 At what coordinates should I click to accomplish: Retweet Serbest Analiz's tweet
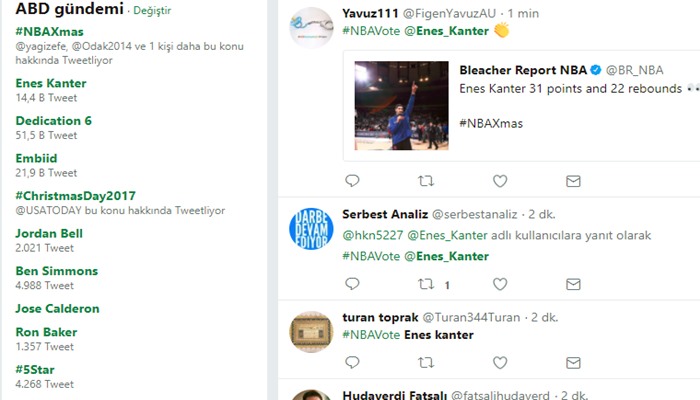(425, 284)
